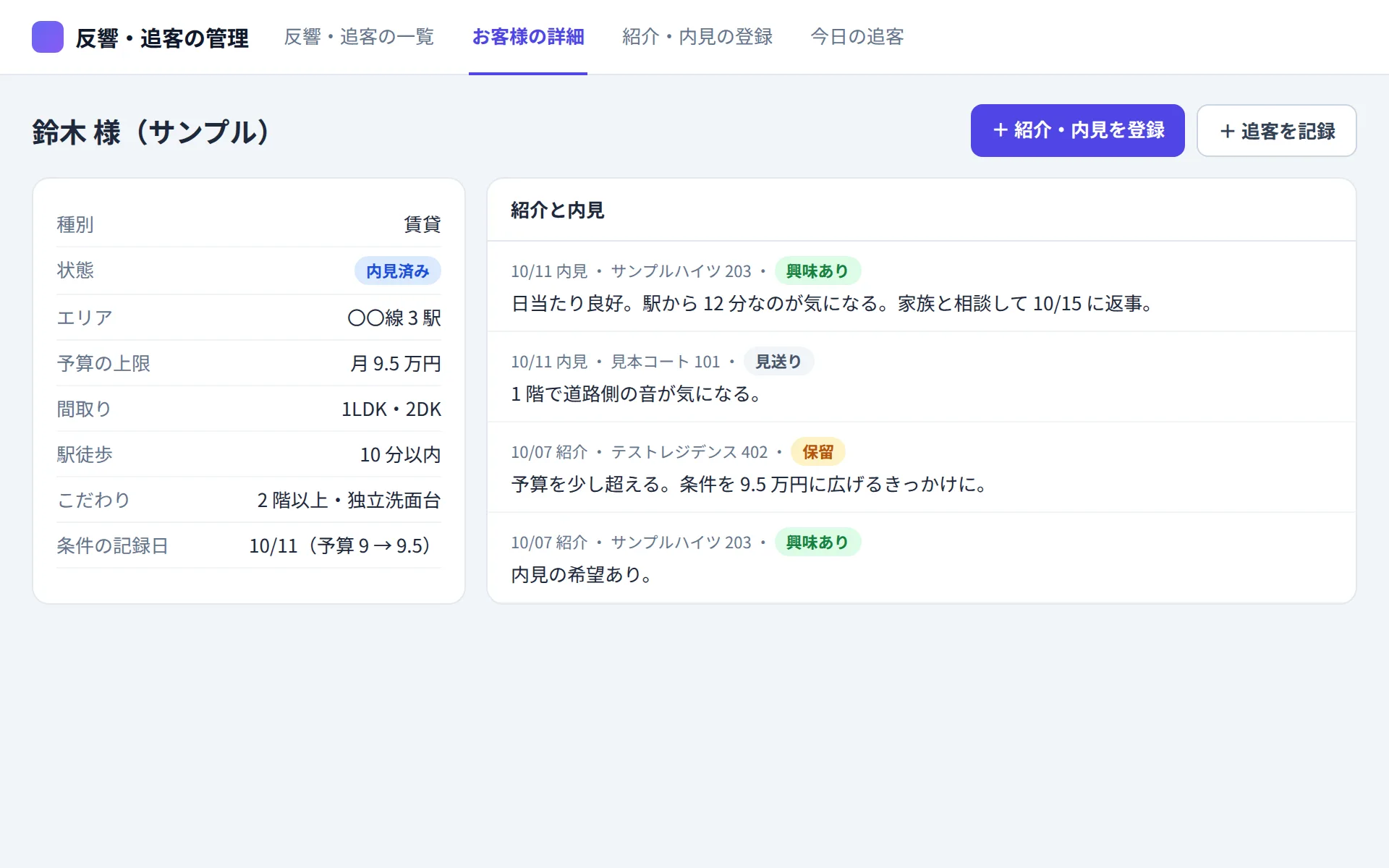Click the 〇〇線 3 駅 area value
The image size is (1389, 868).
click(x=394, y=318)
